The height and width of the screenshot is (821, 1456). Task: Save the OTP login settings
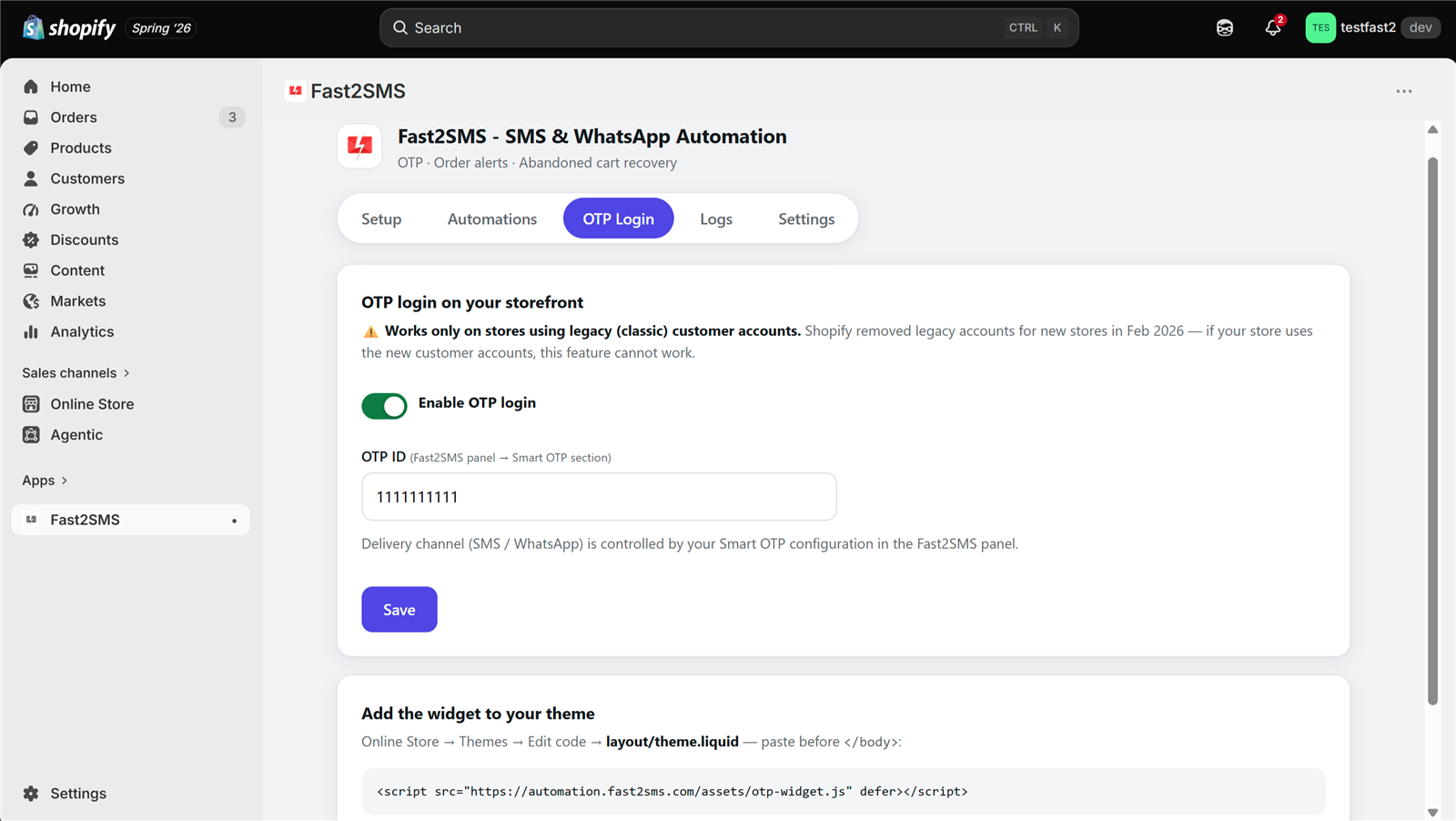click(x=399, y=610)
